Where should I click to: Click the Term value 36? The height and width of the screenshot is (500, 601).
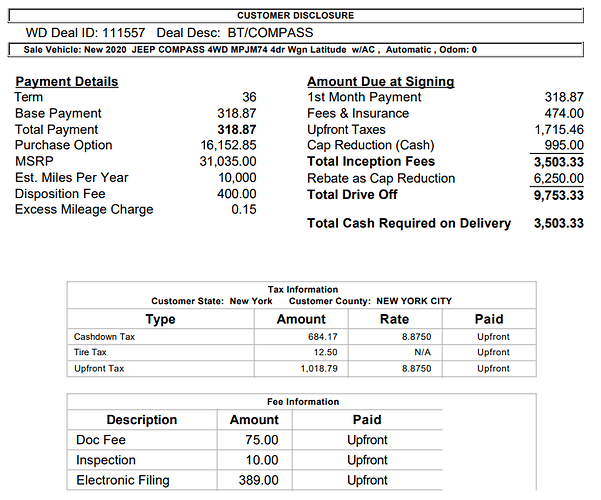click(249, 97)
